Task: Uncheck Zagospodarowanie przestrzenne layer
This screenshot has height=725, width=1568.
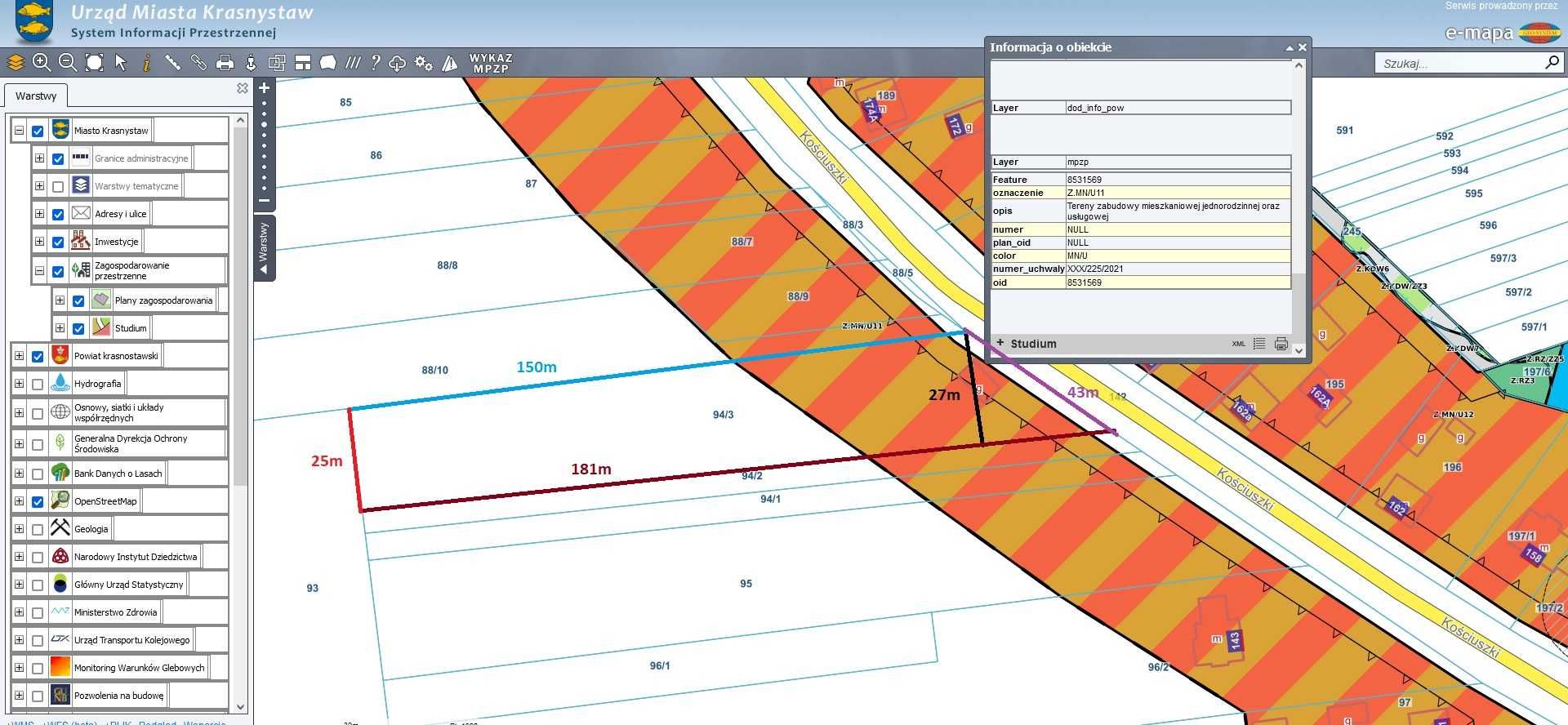Action: click(58, 271)
